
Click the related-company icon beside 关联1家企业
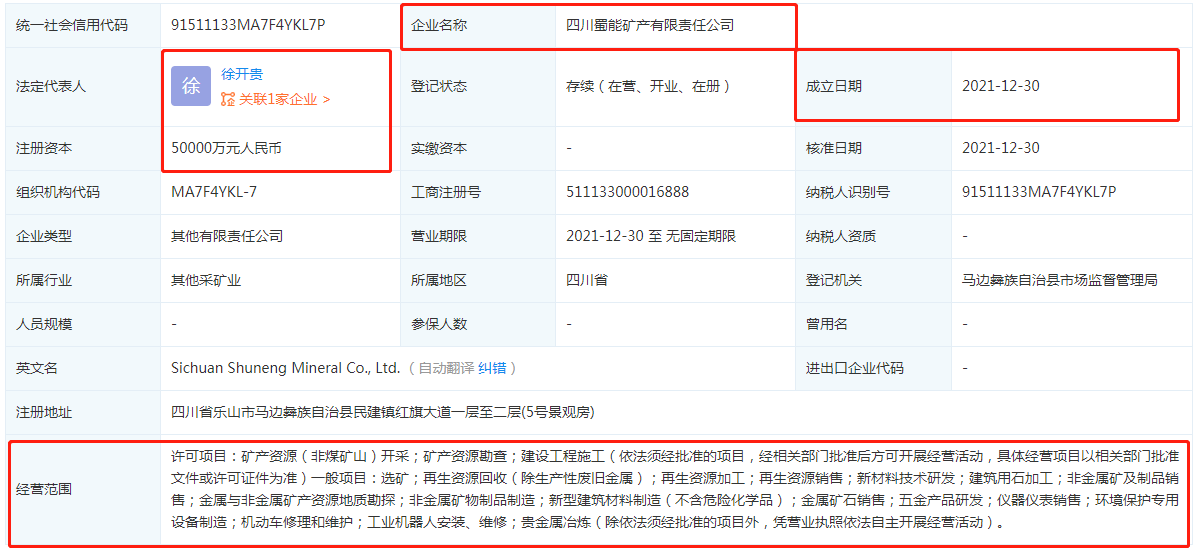point(228,99)
